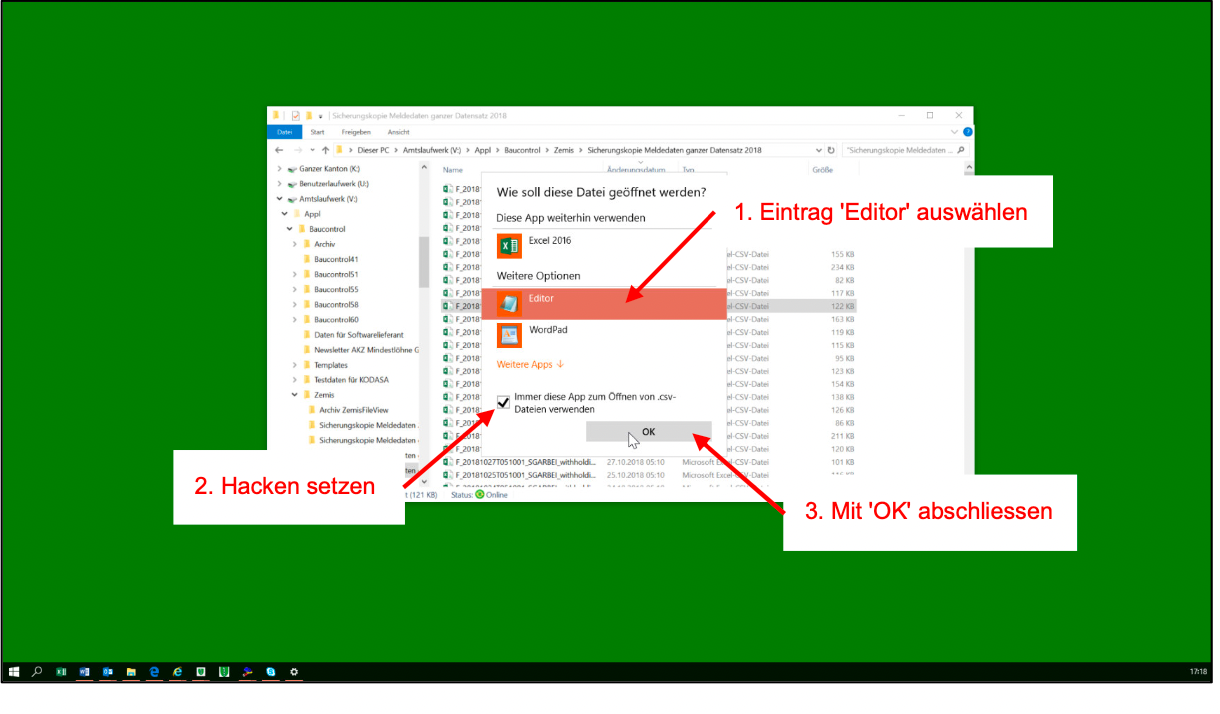Confirm the dialog with OK

(x=648, y=432)
